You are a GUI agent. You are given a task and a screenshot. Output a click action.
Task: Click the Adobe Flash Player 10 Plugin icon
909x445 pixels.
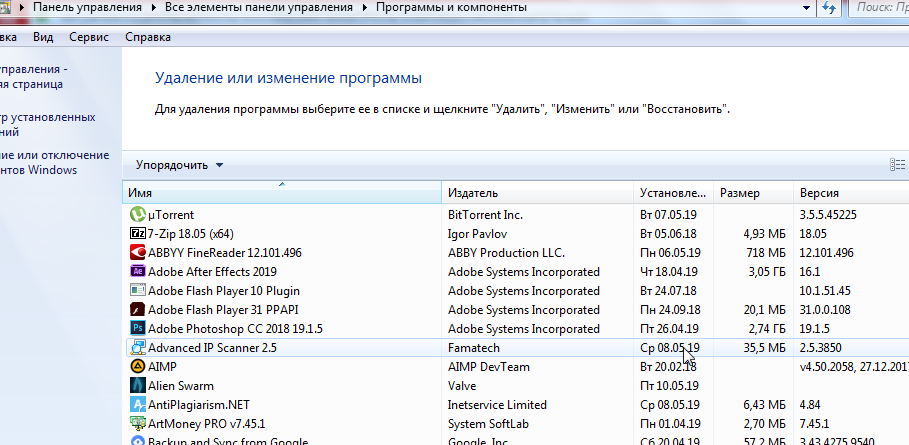[x=137, y=290]
